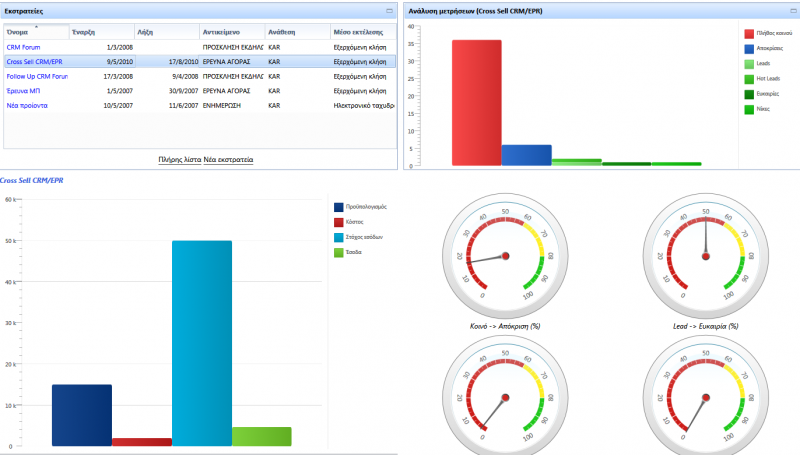Screen dimensions: 800x455
Task: Open the Cross Sell CRM/EPR campaign link
Action: click(34, 62)
